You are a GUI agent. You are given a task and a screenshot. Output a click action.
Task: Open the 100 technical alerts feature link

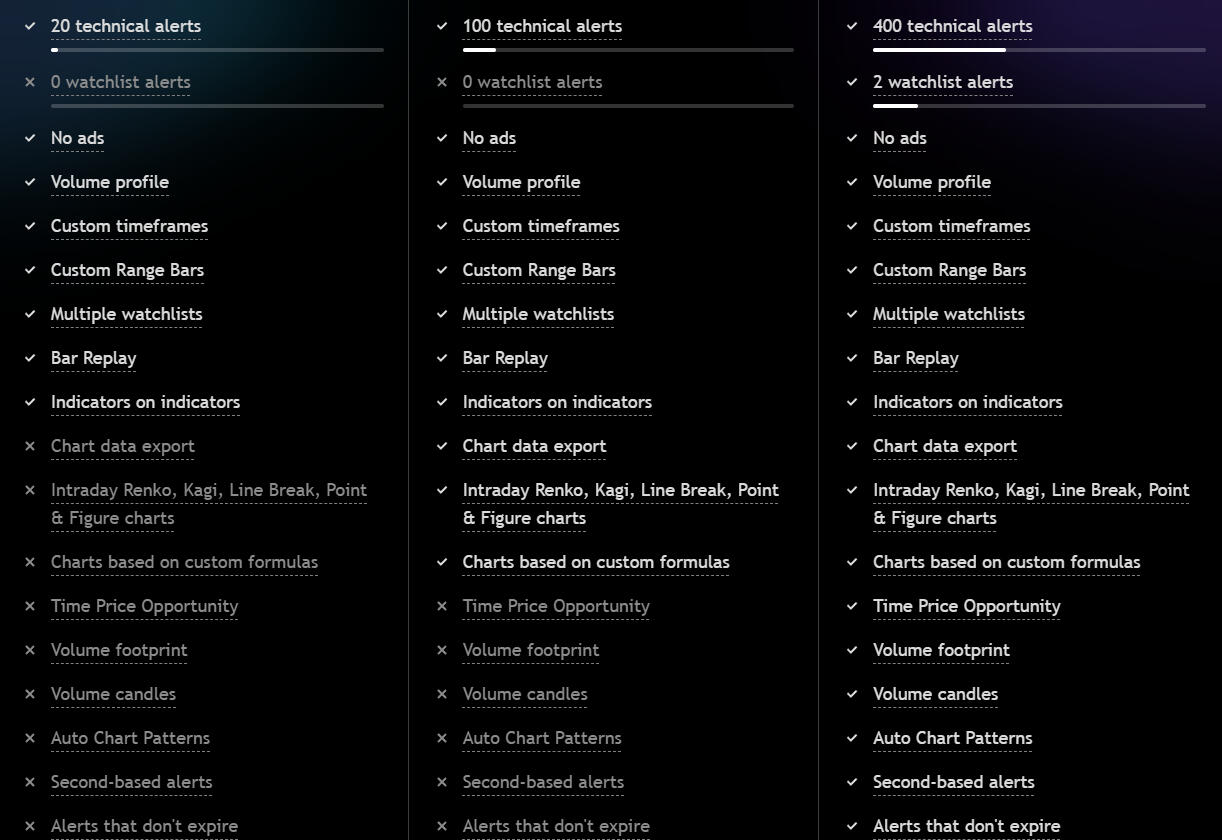[x=542, y=26]
